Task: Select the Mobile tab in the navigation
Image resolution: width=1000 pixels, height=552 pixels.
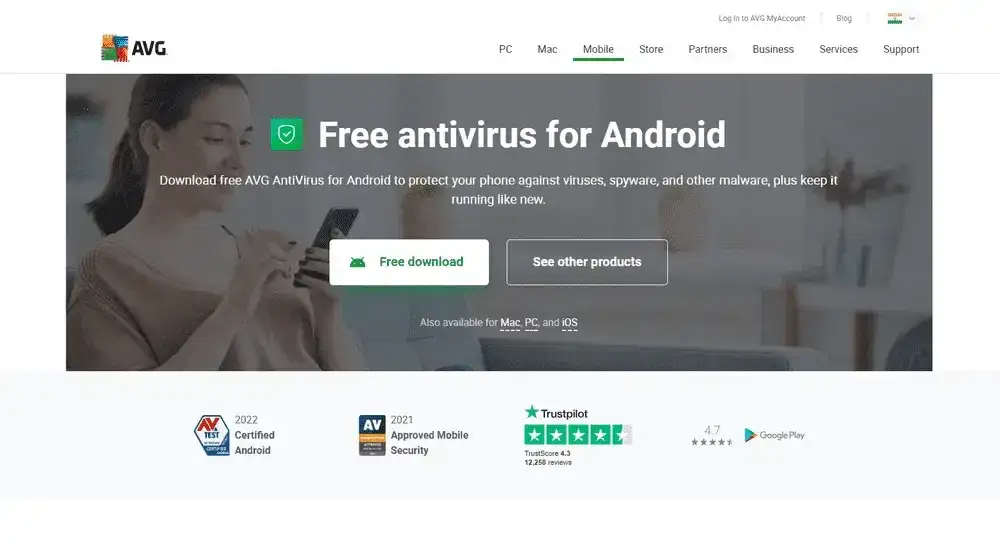Action: (x=598, y=49)
